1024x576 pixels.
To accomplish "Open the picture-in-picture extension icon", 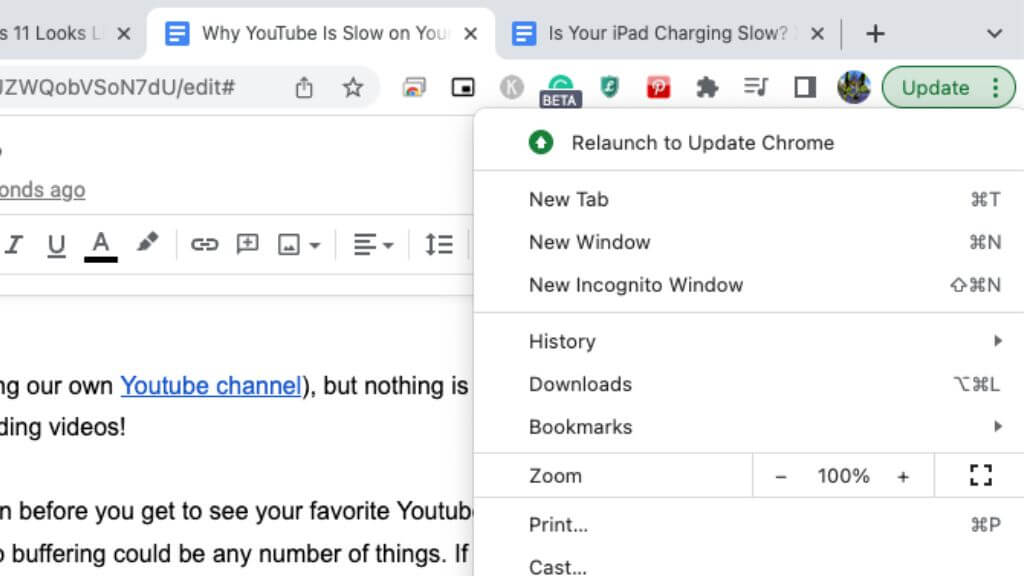I will click(x=463, y=87).
